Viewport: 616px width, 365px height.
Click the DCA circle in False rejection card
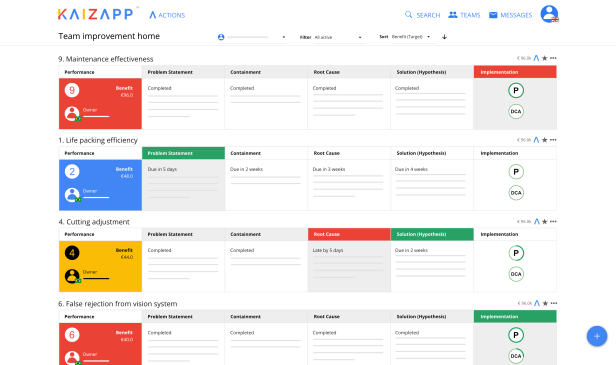tap(516, 356)
